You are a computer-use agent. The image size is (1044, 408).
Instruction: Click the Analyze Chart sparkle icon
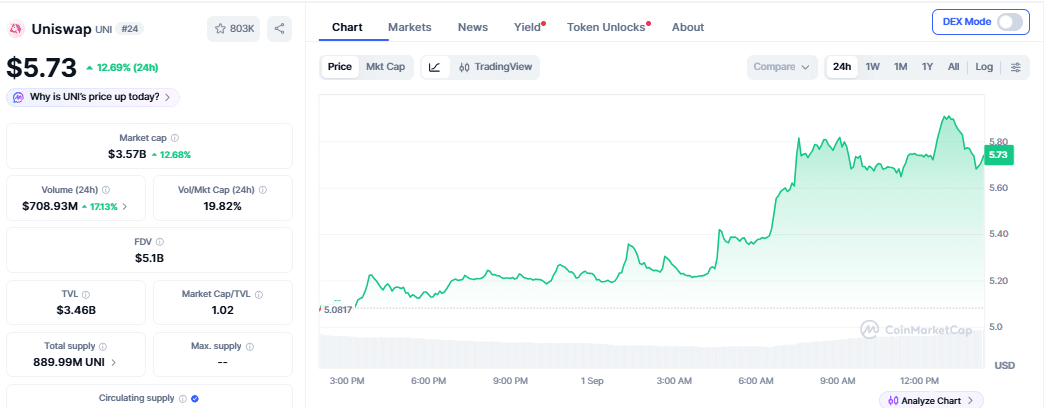pyautogui.click(x=893, y=401)
